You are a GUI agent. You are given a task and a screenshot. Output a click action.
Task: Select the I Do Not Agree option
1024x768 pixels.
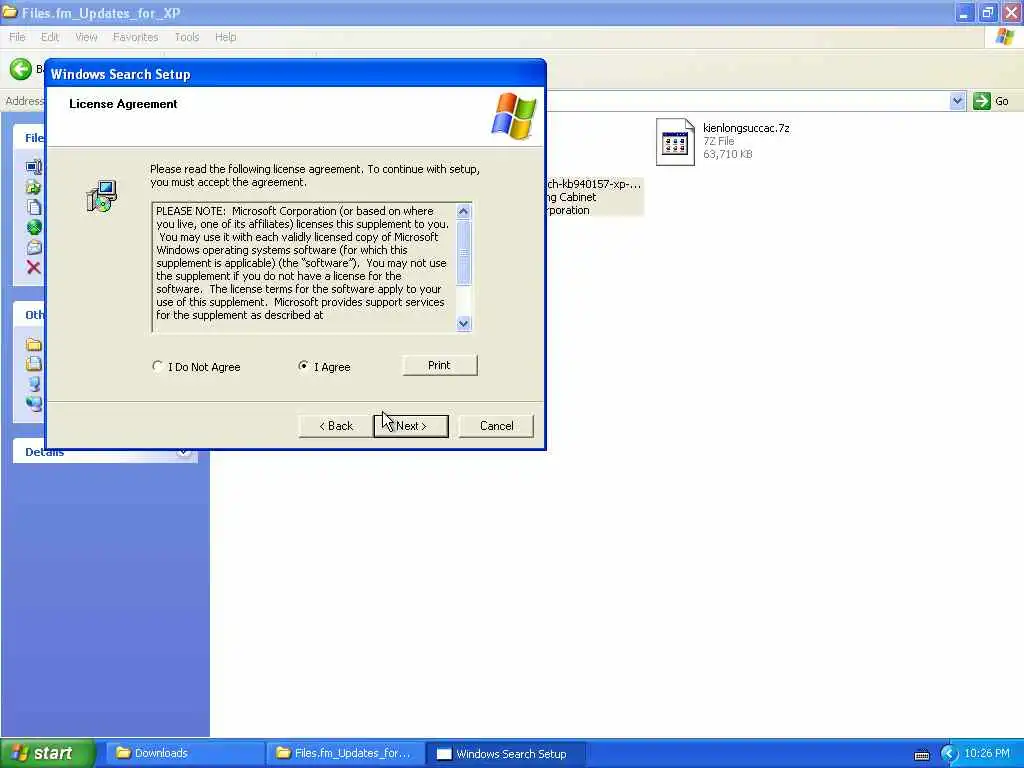click(157, 366)
